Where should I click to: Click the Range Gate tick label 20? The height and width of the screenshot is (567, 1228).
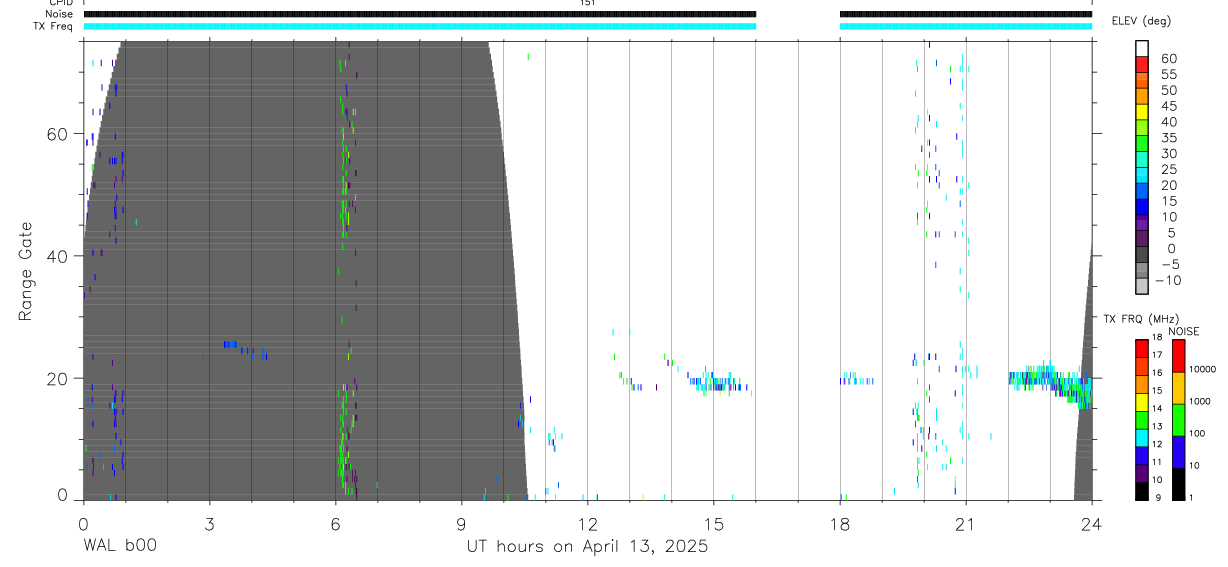[57, 378]
